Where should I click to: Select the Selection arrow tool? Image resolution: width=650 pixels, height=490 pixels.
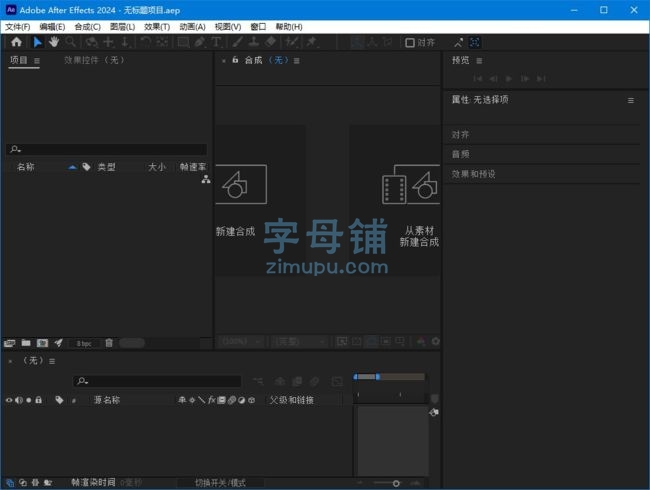click(37, 42)
